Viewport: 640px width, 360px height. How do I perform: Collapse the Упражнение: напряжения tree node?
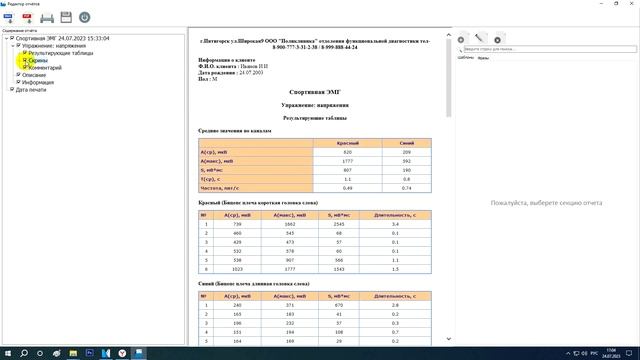coord(13,46)
